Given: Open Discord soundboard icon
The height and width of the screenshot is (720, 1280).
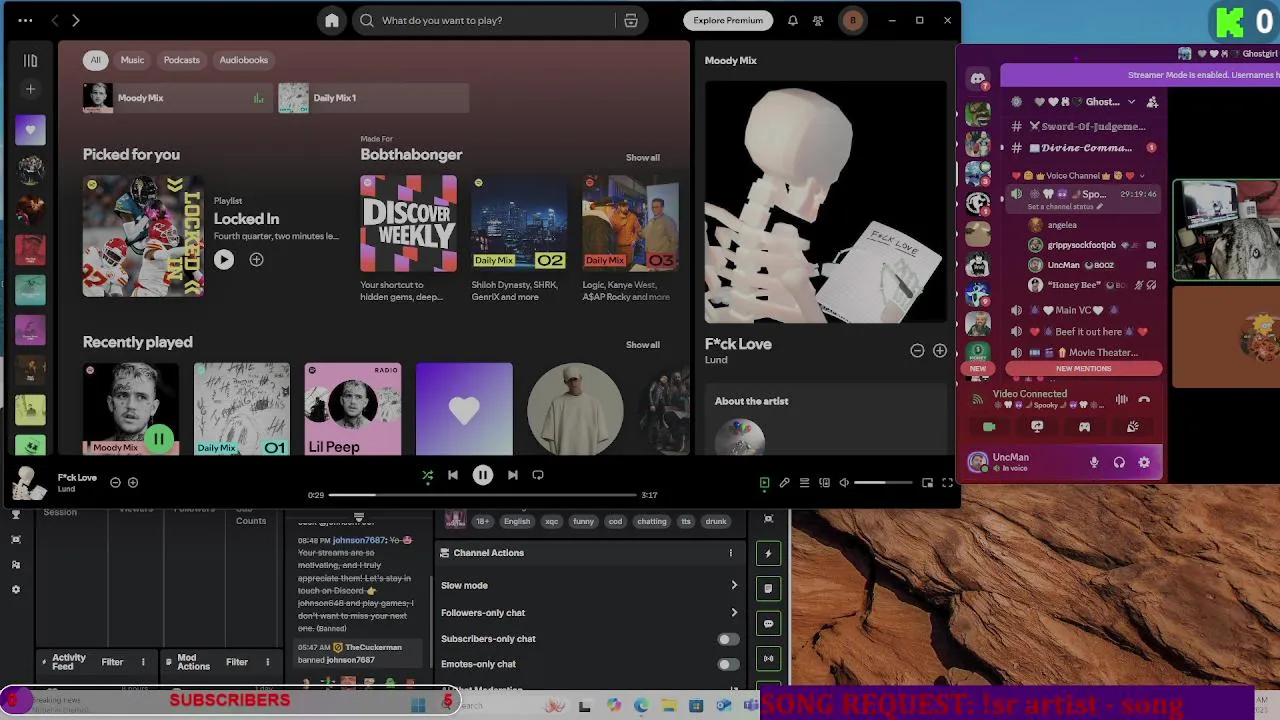Looking at the screenshot, I should pyautogui.click(x=1132, y=427).
